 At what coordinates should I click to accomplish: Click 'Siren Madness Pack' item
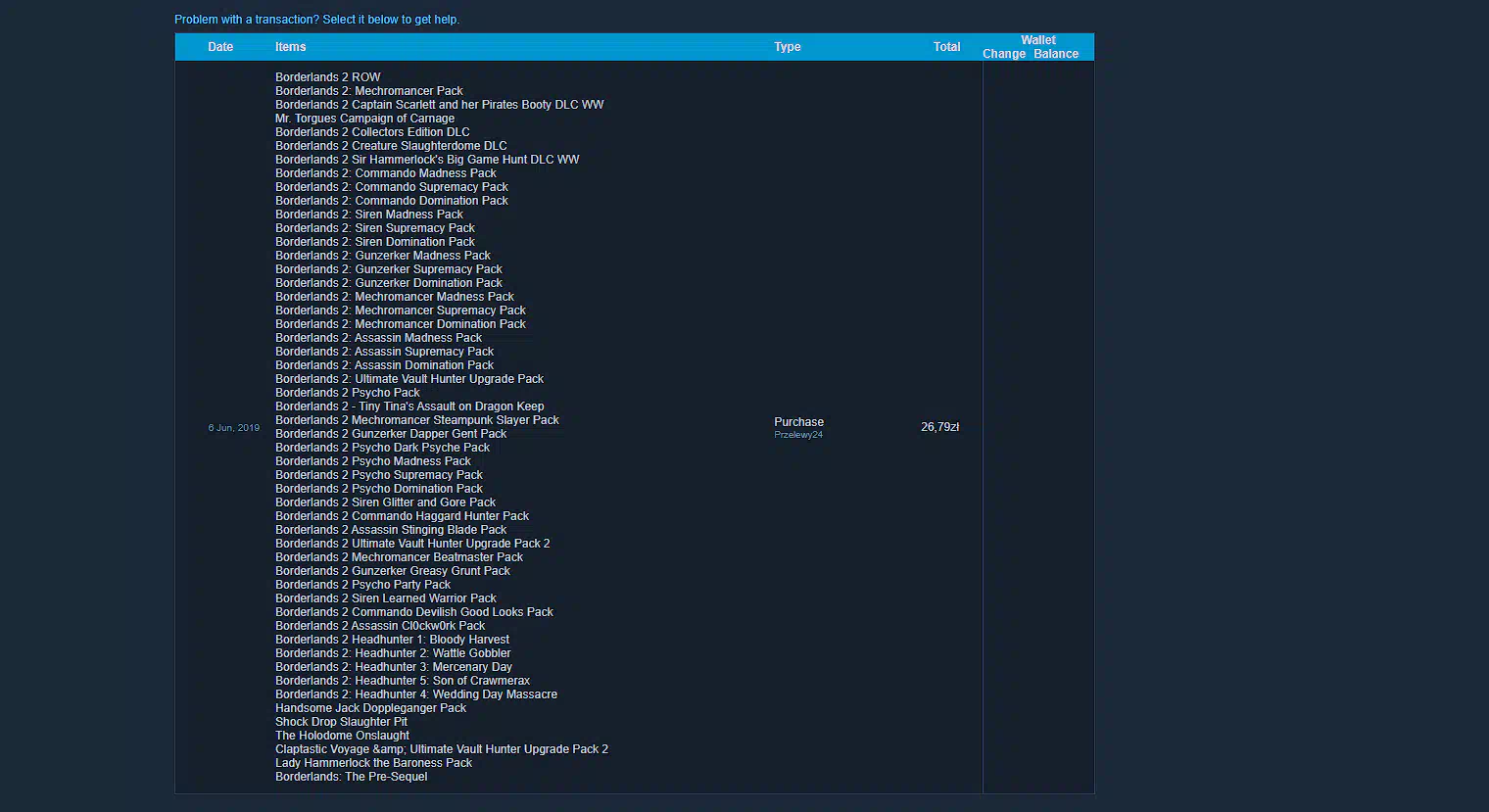(x=369, y=215)
